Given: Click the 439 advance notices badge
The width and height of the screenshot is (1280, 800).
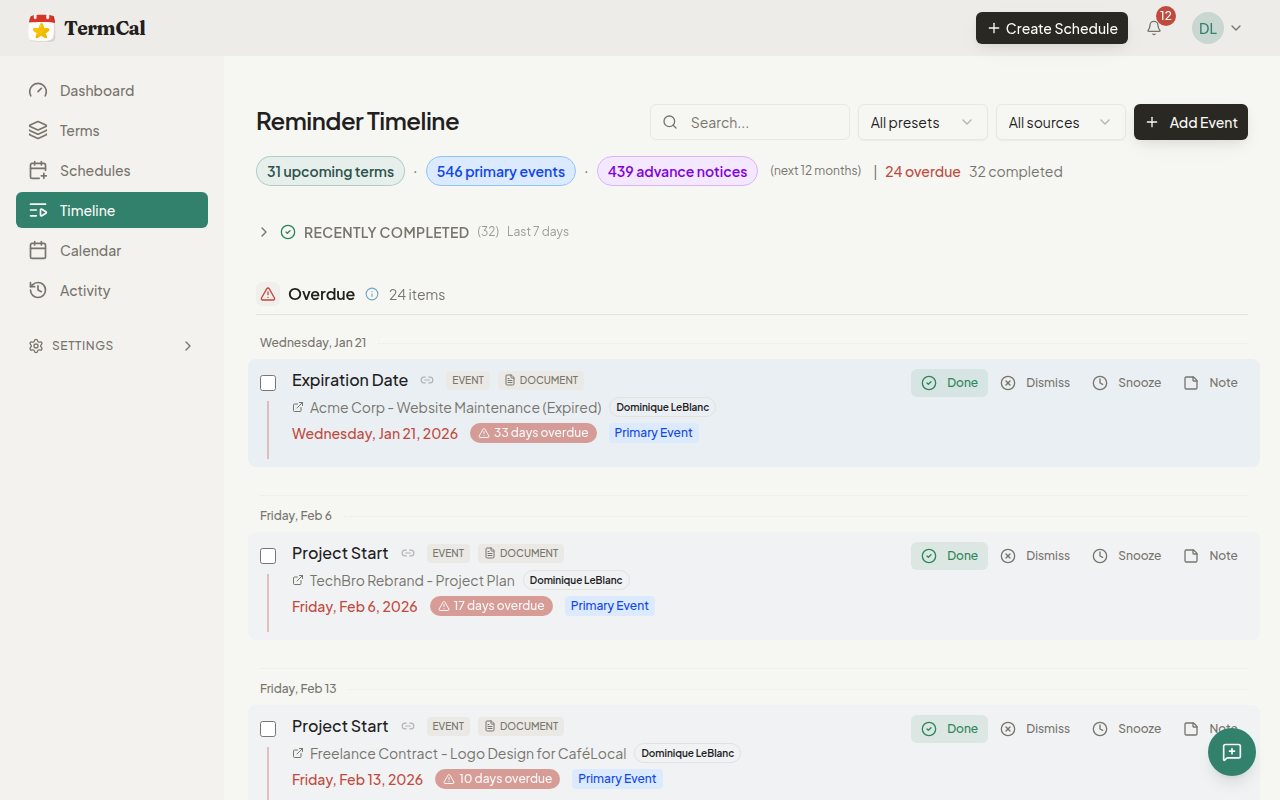Looking at the screenshot, I should point(677,171).
